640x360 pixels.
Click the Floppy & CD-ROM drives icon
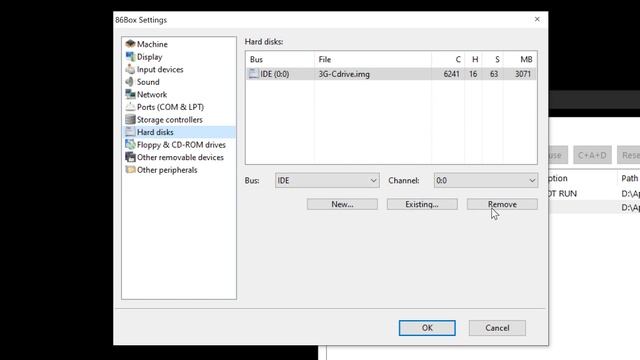pyautogui.click(x=130, y=144)
